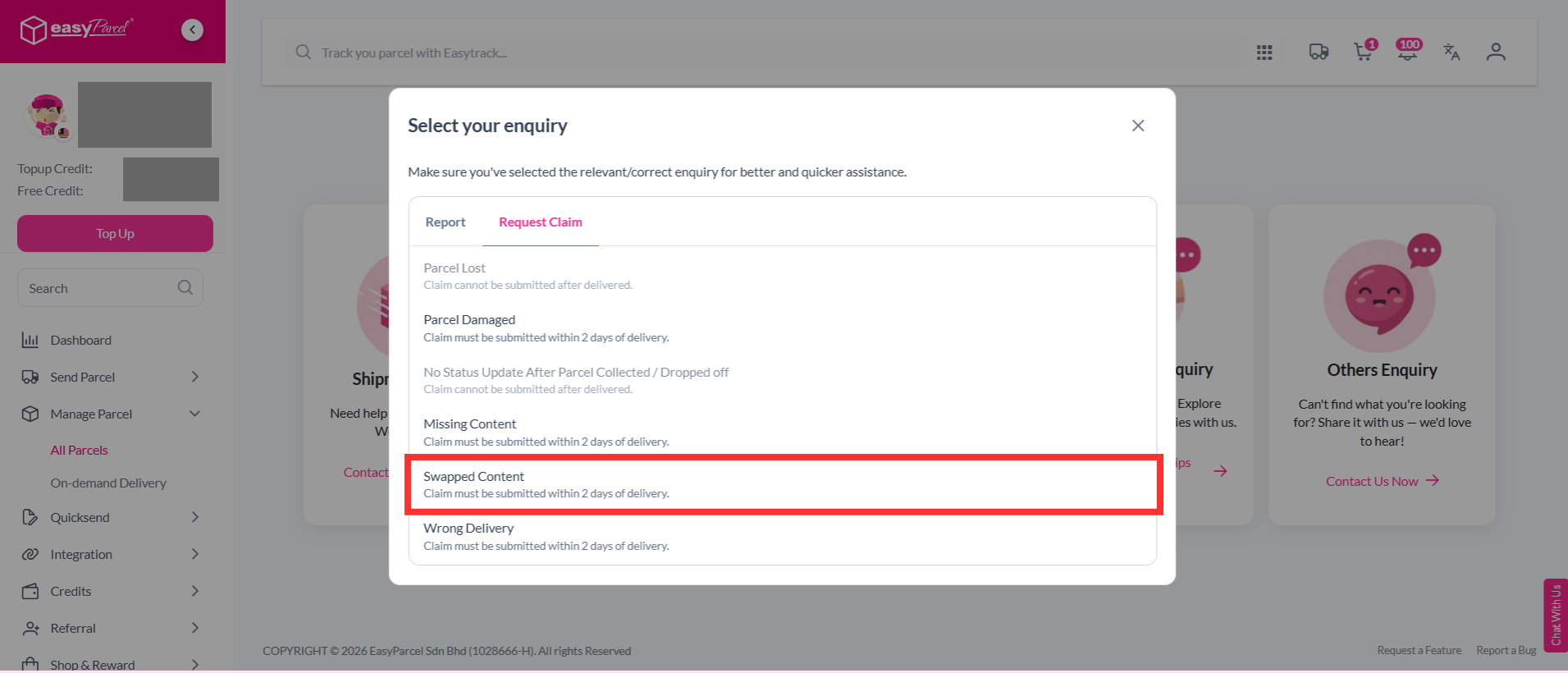Click the language translate icon
The height and width of the screenshot is (673, 1568).
1451,53
